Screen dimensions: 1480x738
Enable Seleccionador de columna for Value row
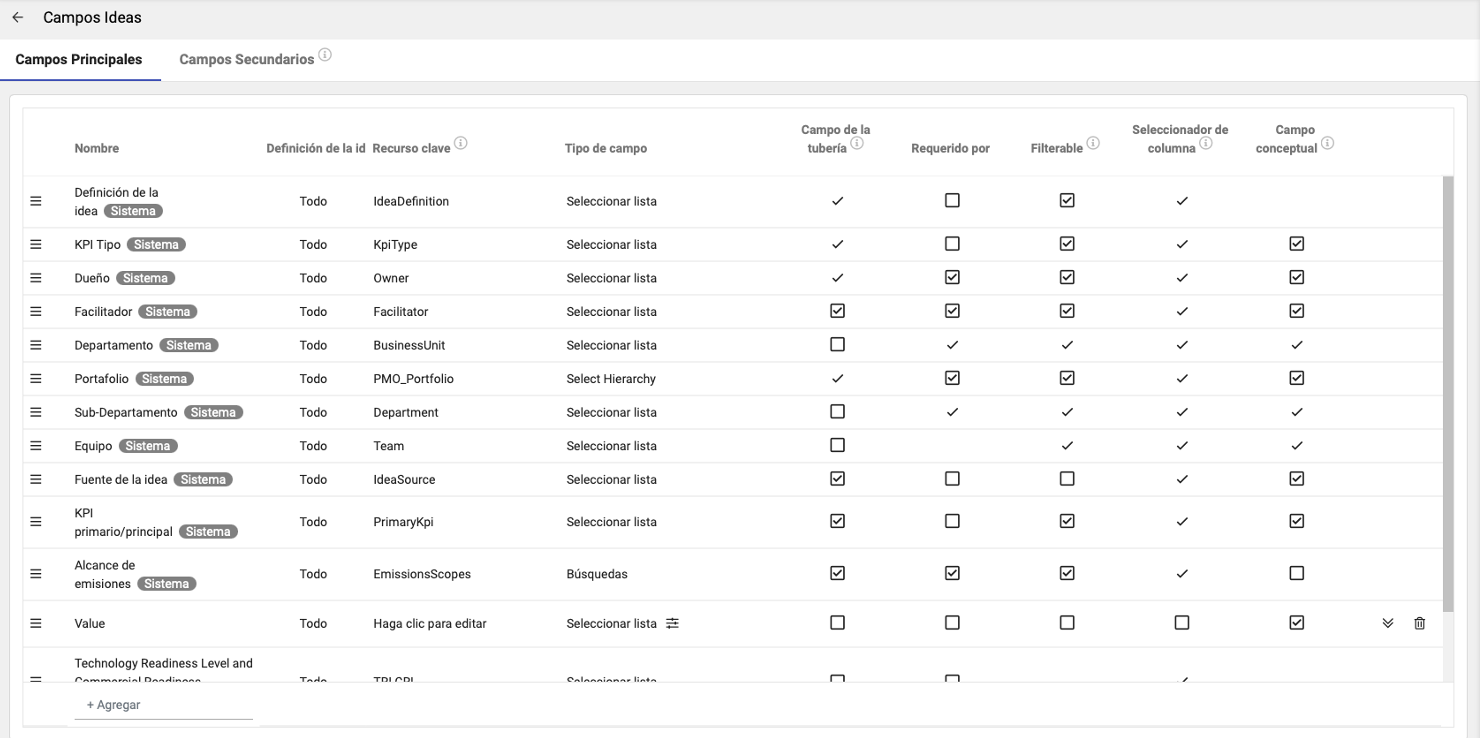pyautogui.click(x=1182, y=622)
